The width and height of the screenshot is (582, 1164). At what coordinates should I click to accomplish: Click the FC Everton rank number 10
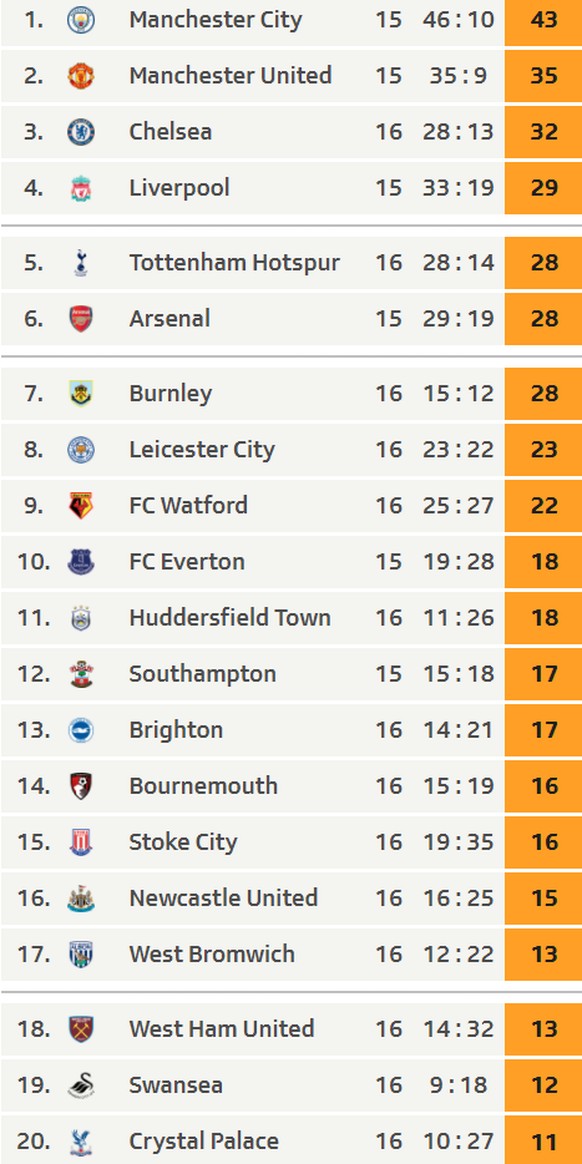[x=34, y=562]
